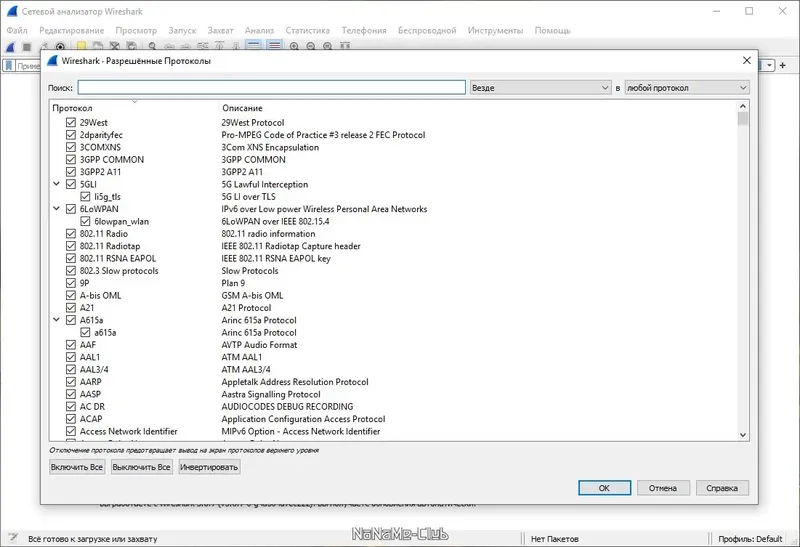Screen dimensions: 800x547
Task: Click the plus icon beside filter bar
Action: tap(783, 65)
